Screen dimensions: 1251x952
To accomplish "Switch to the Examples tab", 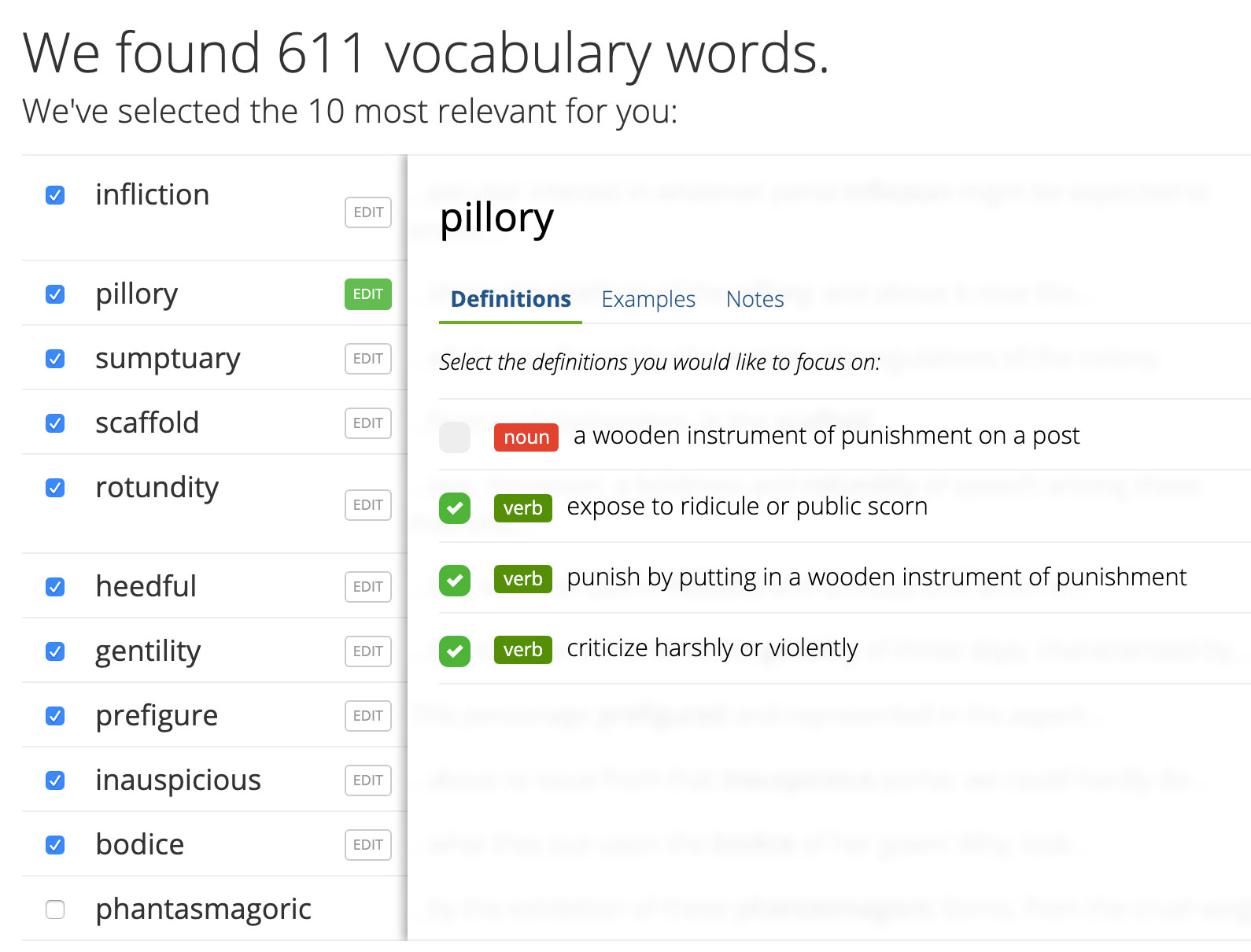I will [648, 299].
